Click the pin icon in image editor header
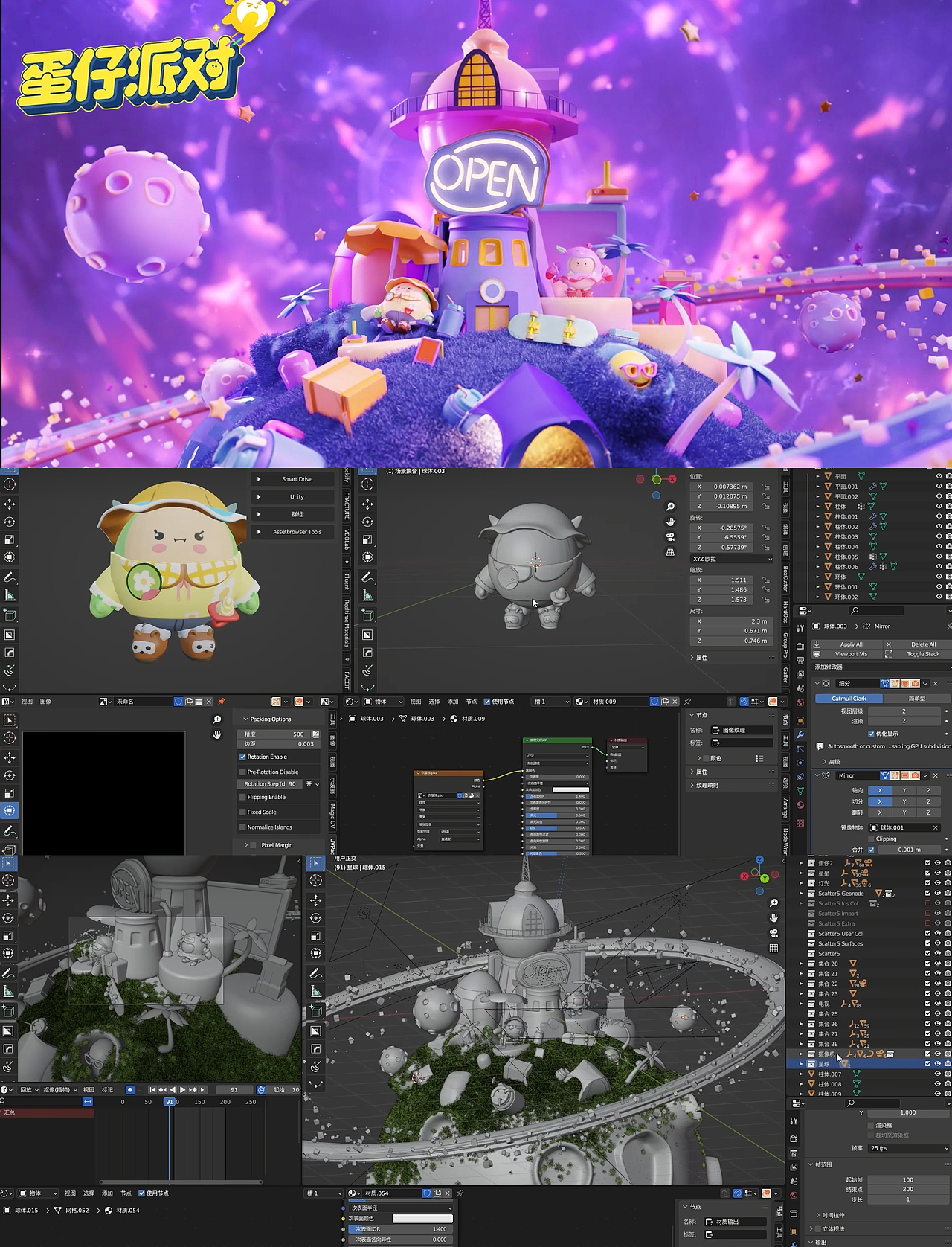The width and height of the screenshot is (952, 1247). tap(221, 702)
